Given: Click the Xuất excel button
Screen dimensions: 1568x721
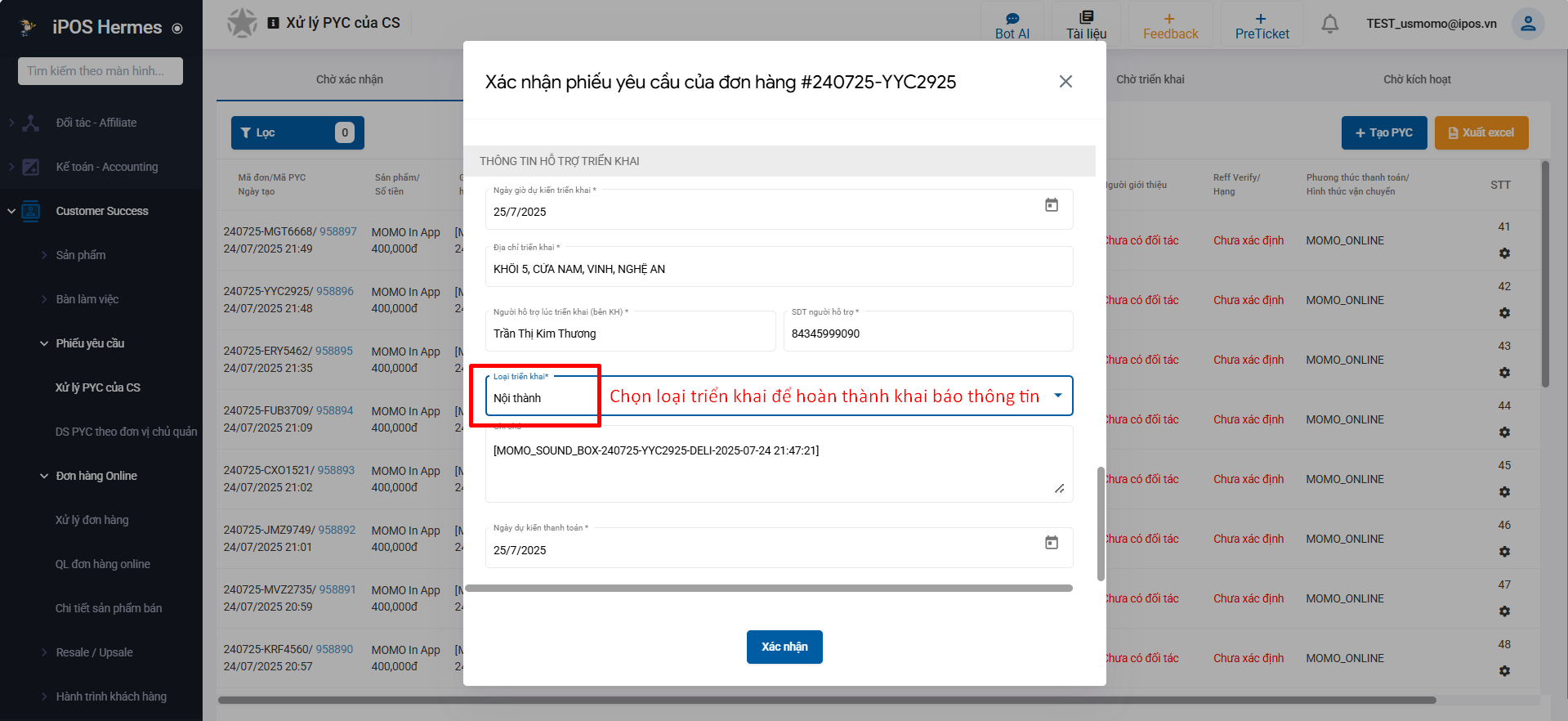Looking at the screenshot, I should (1481, 132).
